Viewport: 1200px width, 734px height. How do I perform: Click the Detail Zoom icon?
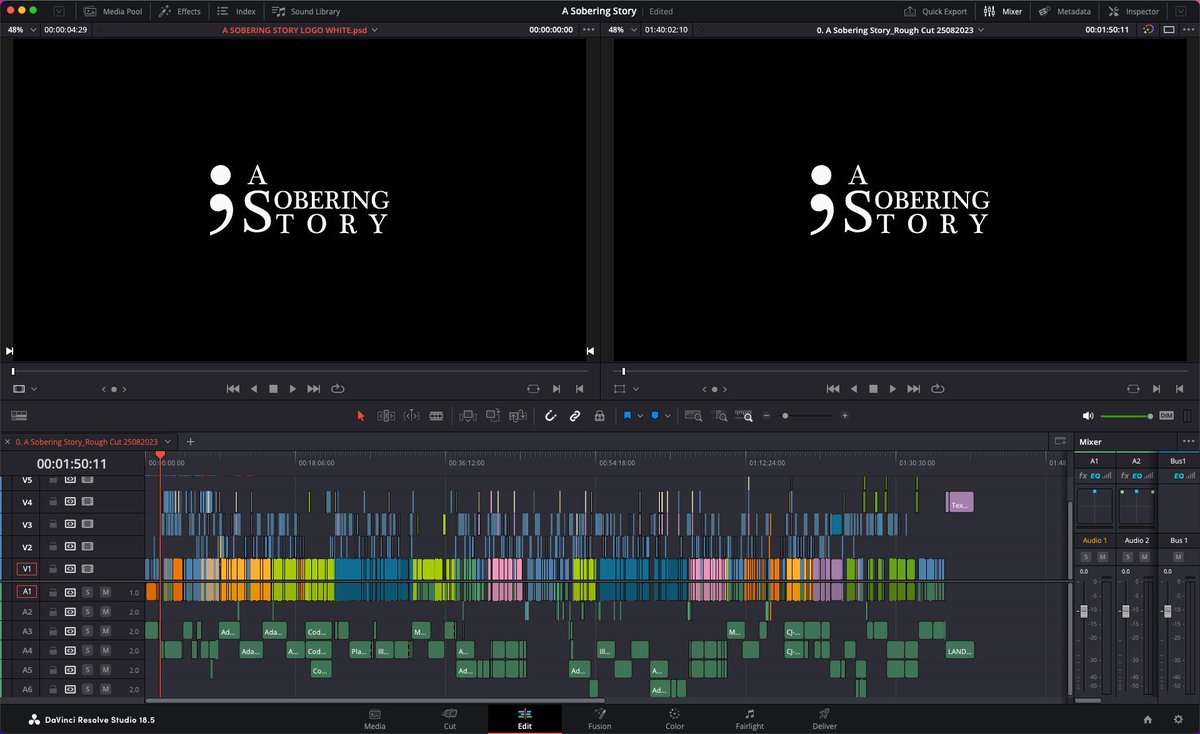tap(719, 416)
